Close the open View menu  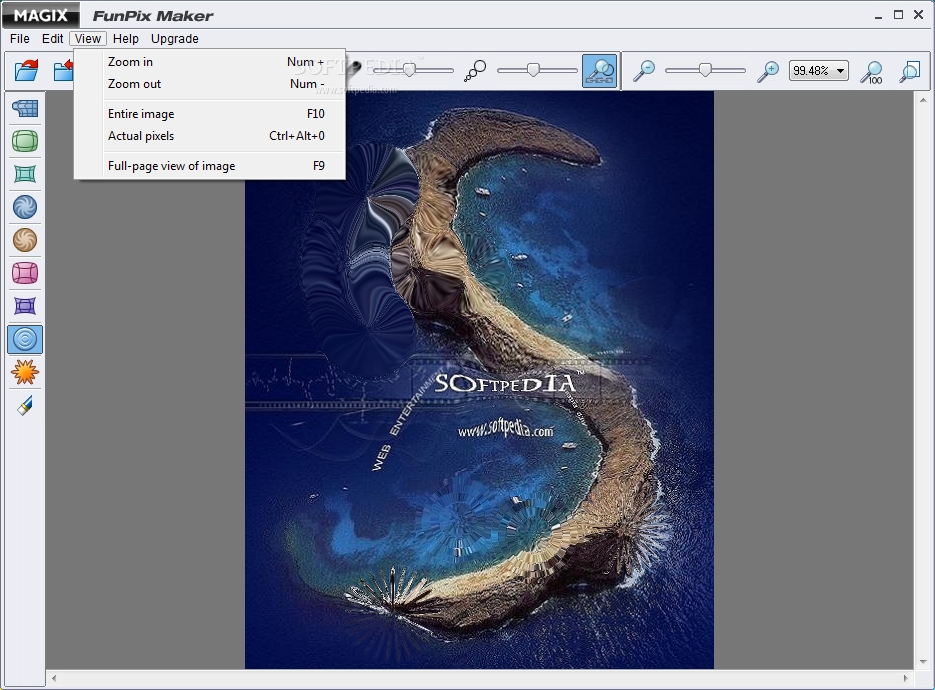[x=88, y=39]
